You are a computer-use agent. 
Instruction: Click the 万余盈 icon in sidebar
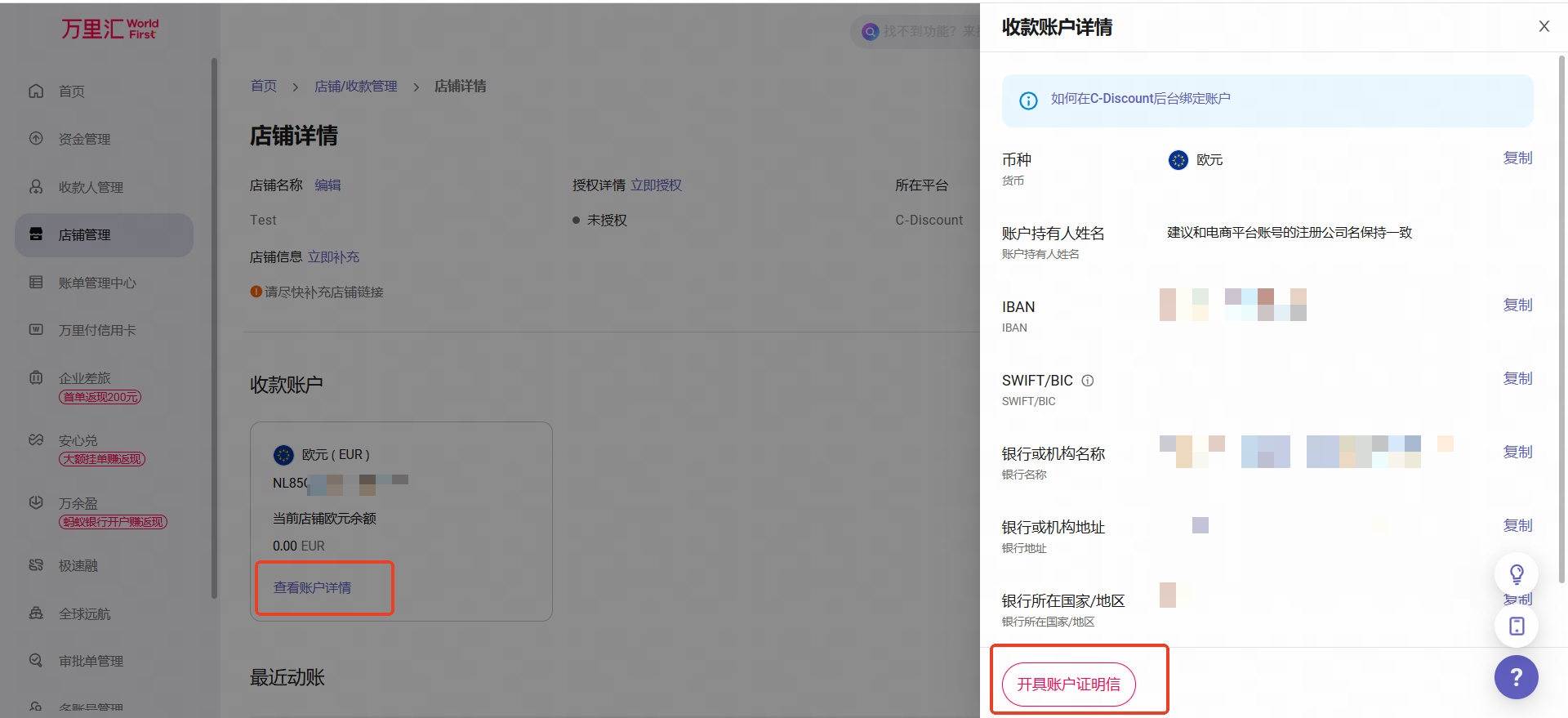tap(36, 502)
